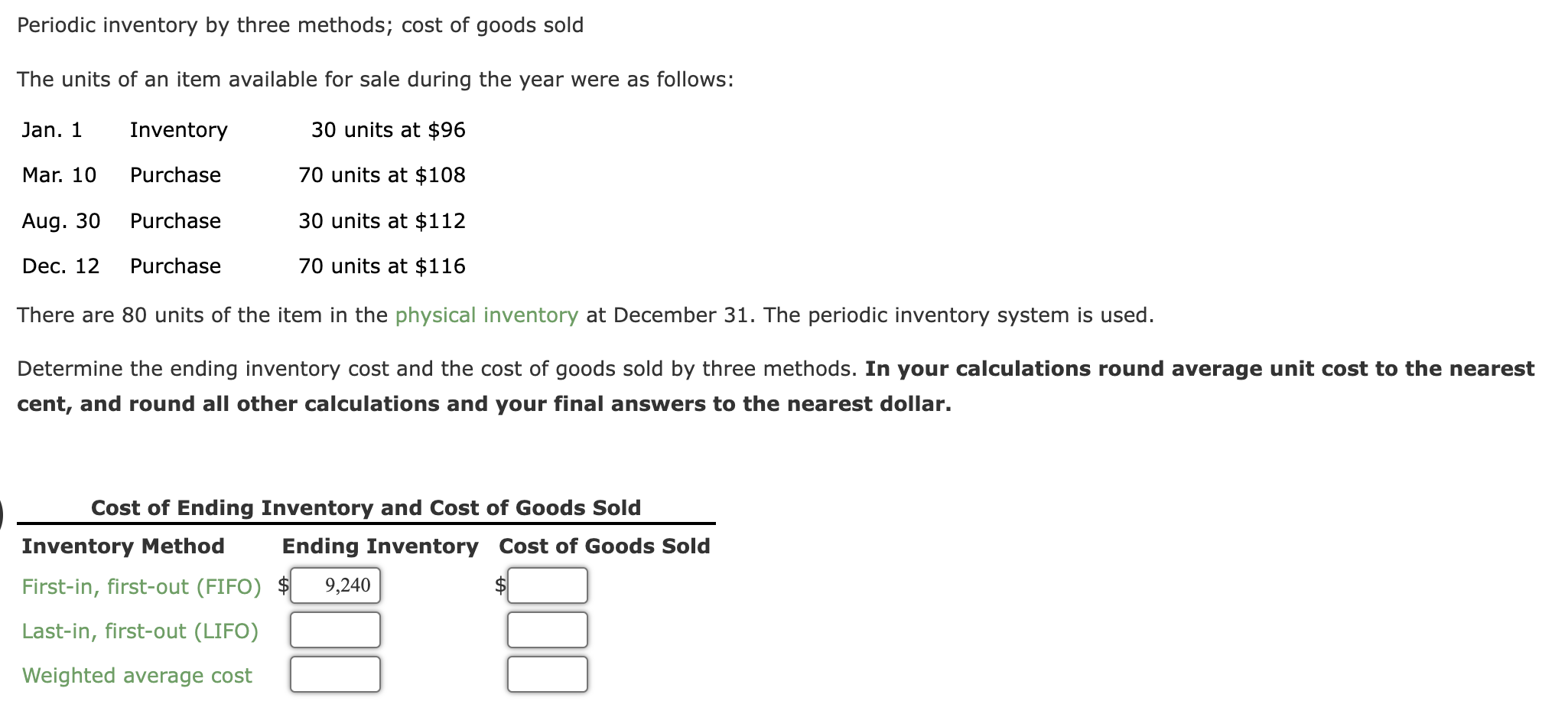Image resolution: width=1568 pixels, height=724 pixels.
Task: Open the First-in, first-out (FIFO) link
Action: click(x=142, y=587)
